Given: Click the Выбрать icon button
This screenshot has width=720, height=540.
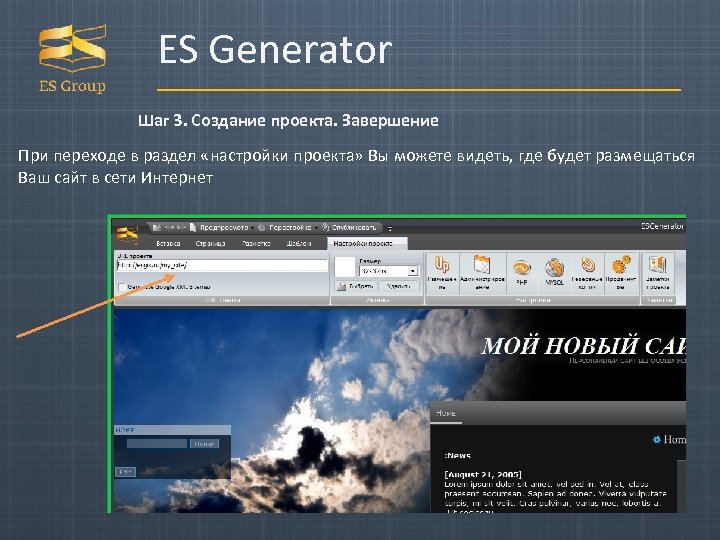Looking at the screenshot, I should 356,286.
